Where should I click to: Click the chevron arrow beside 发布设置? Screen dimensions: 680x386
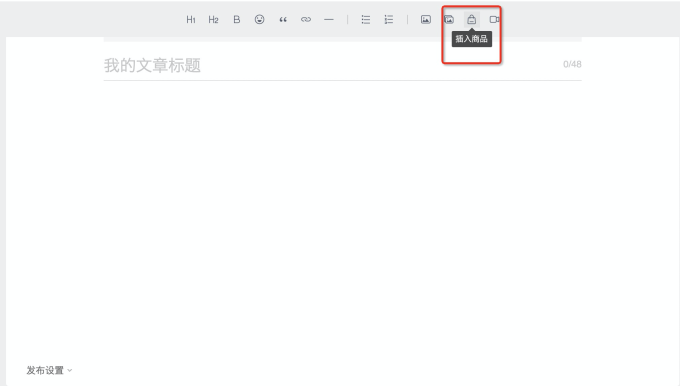coord(70,370)
